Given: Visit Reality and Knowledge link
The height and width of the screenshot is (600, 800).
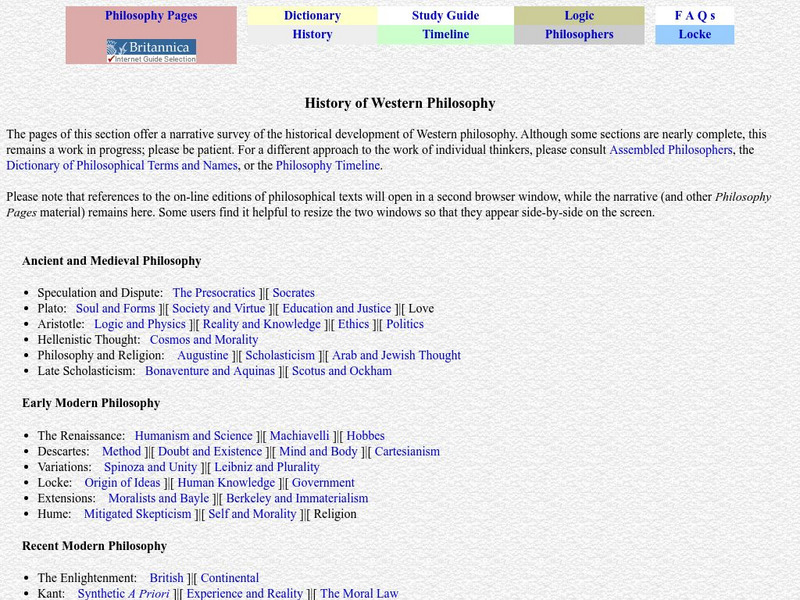Looking at the screenshot, I should pos(262,324).
